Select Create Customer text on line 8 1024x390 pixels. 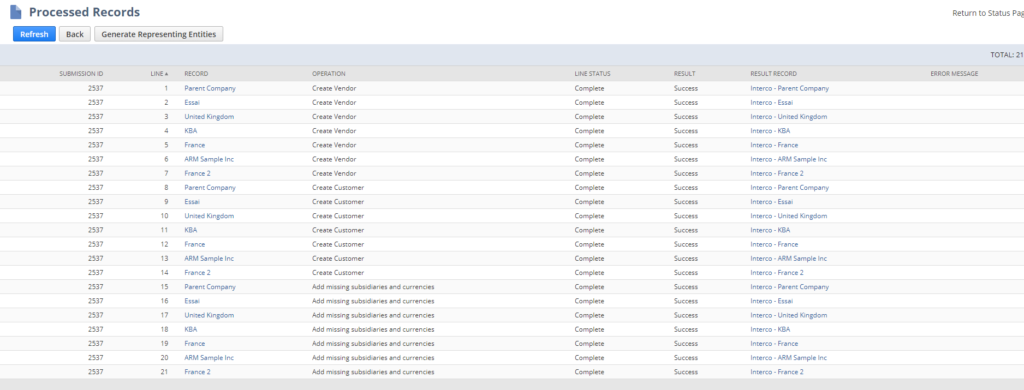338,187
